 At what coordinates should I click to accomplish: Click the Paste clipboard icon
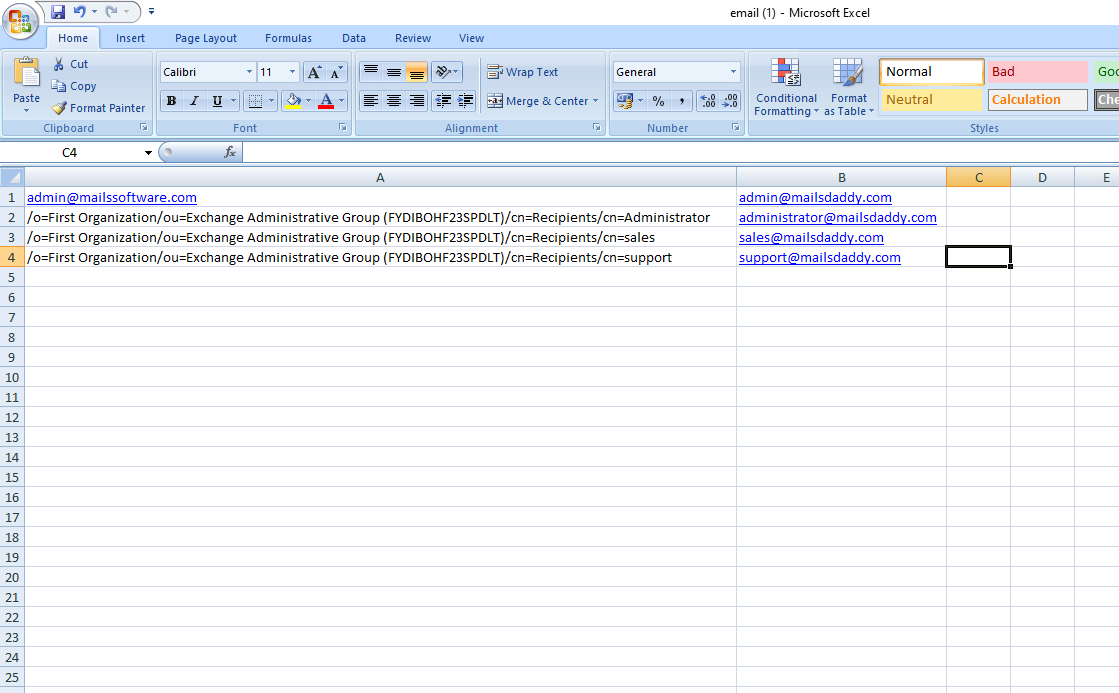(x=26, y=72)
